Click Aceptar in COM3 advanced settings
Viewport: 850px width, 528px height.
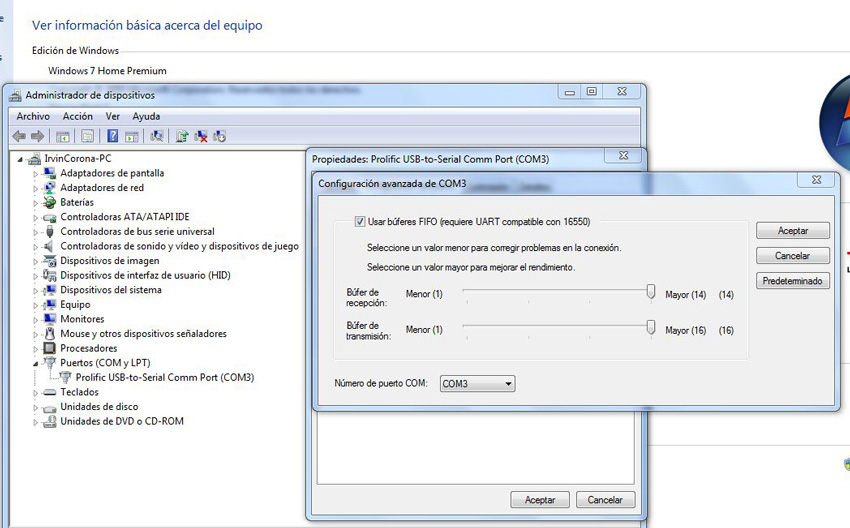coord(793,230)
